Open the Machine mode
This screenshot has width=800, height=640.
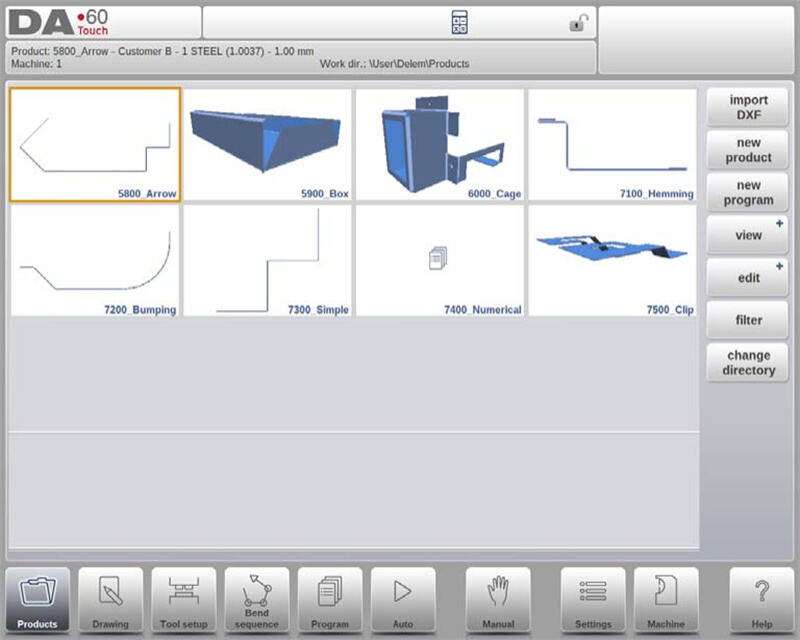[666, 600]
